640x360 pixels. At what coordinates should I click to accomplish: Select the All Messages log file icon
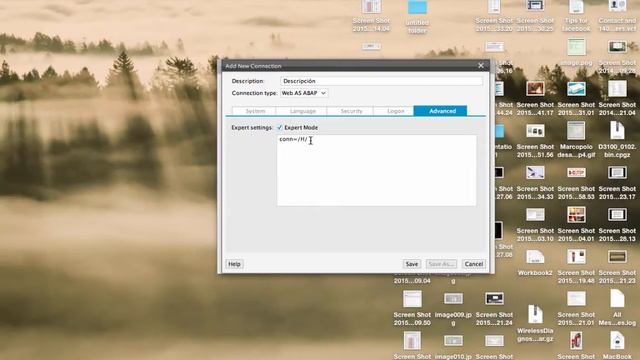(617, 299)
